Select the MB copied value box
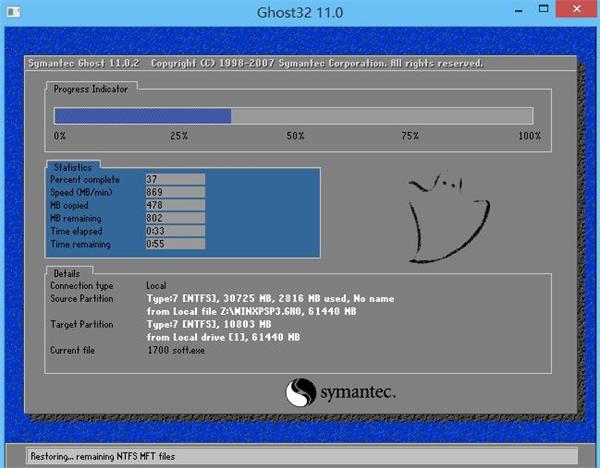The width and height of the screenshot is (600, 468). pos(174,205)
